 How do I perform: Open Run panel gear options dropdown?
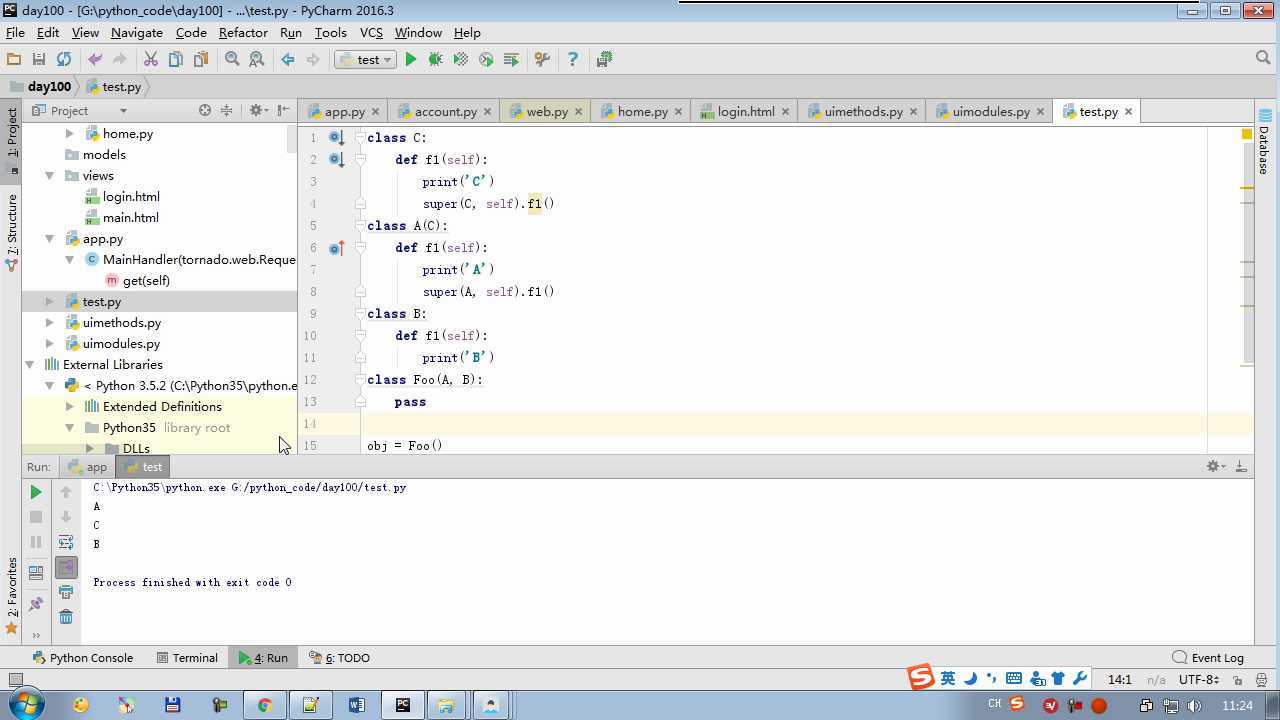pos(1216,466)
